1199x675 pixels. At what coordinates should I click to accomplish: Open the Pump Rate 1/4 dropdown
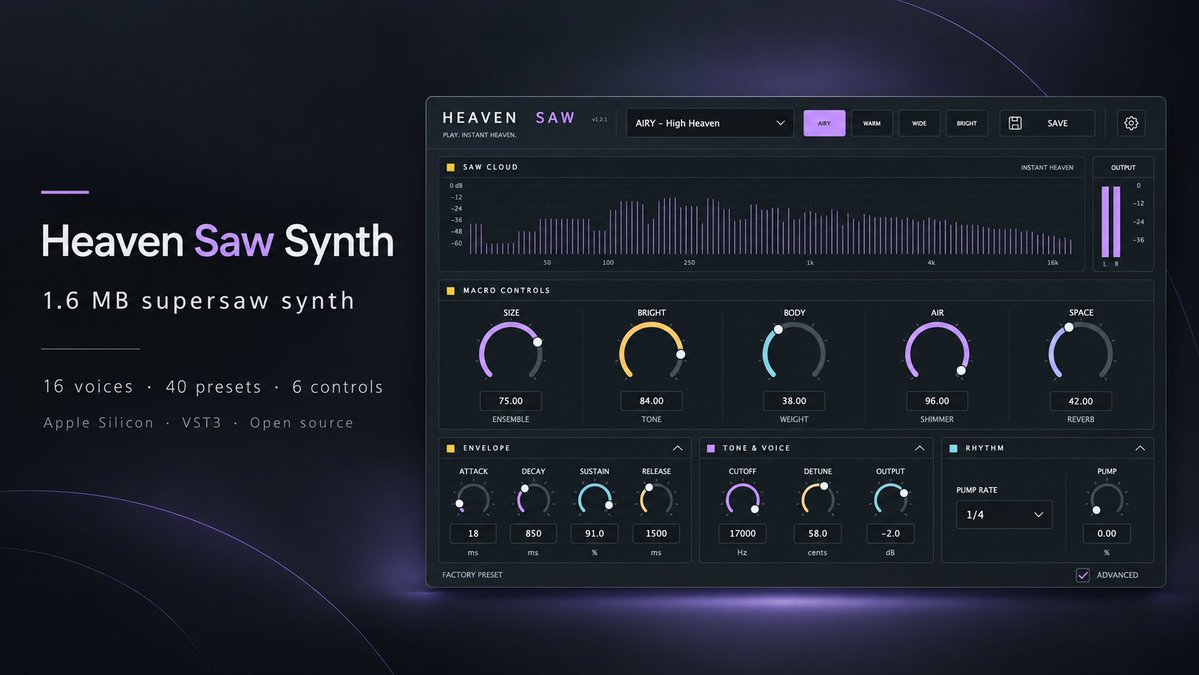1004,514
